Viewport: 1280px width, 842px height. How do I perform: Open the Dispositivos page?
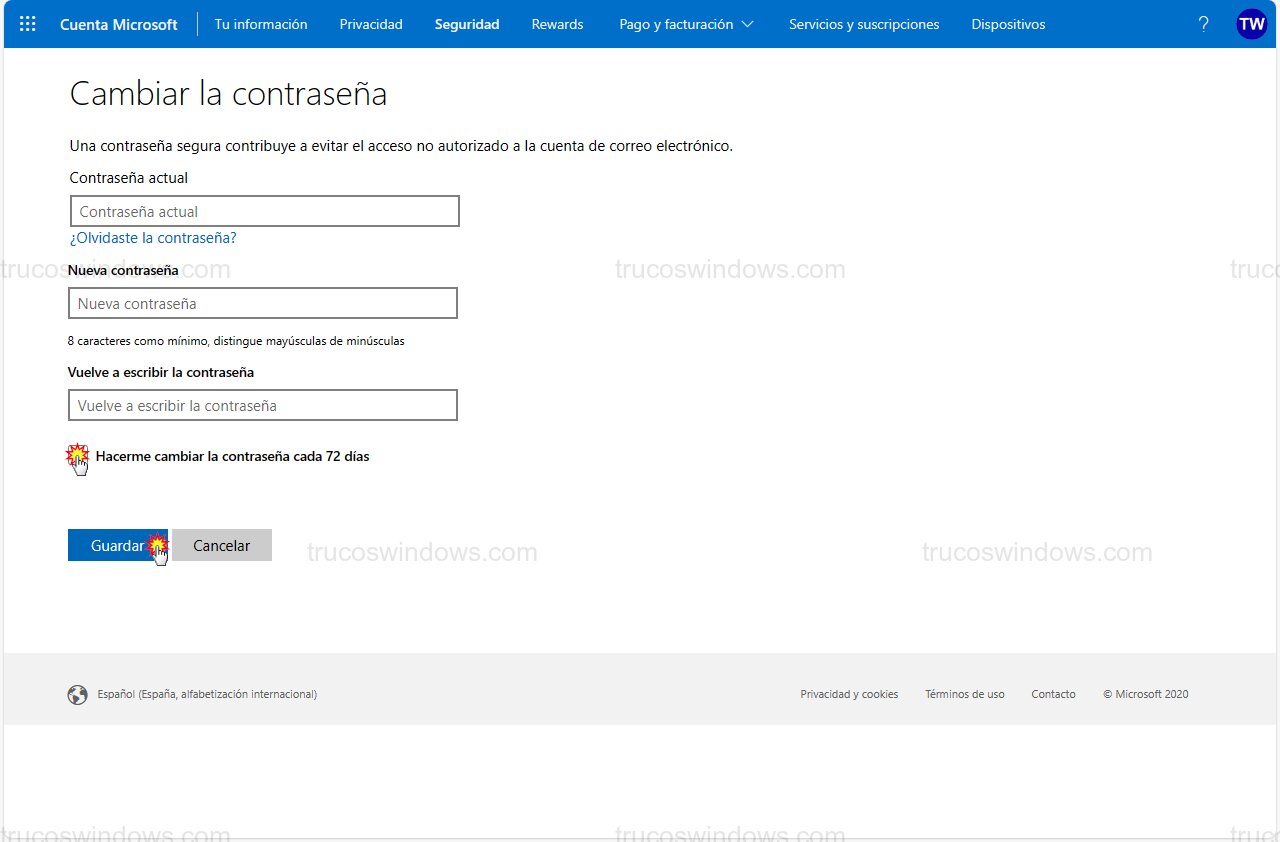click(1008, 24)
